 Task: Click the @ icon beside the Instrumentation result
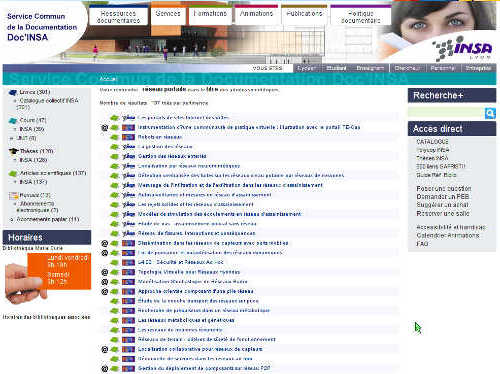pos(104,128)
